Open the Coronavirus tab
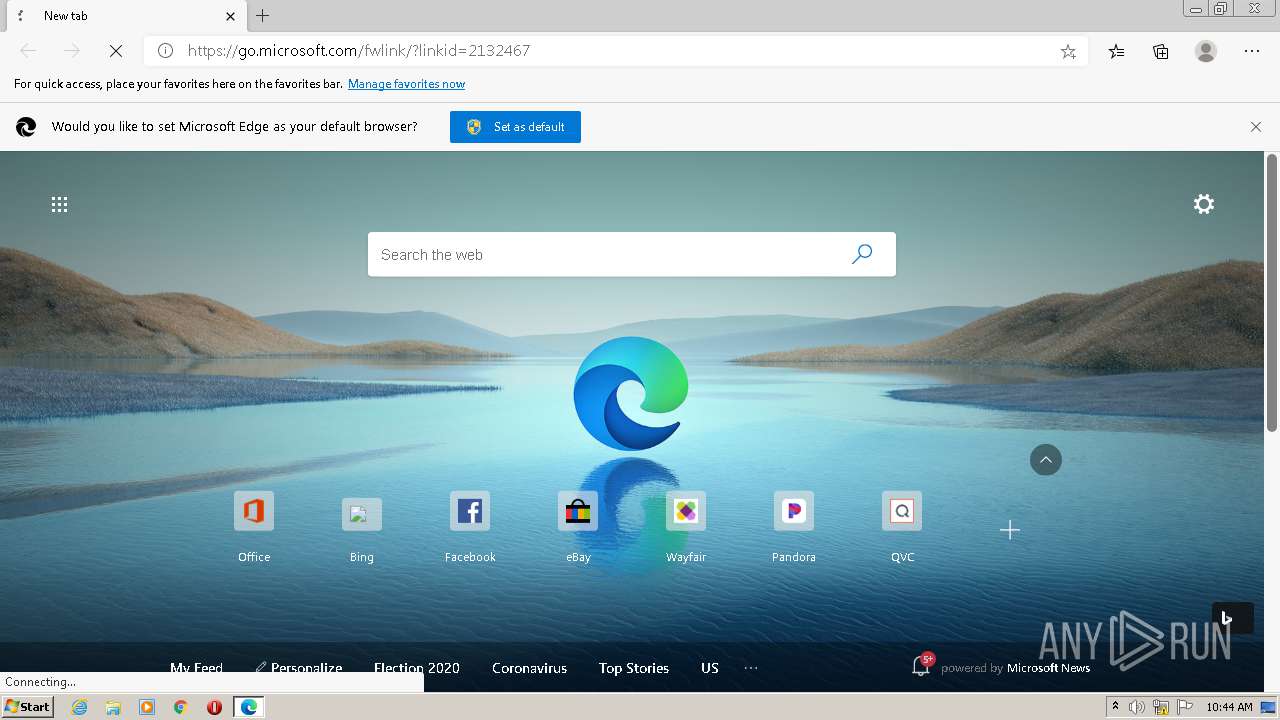This screenshot has width=1280, height=720. point(529,668)
